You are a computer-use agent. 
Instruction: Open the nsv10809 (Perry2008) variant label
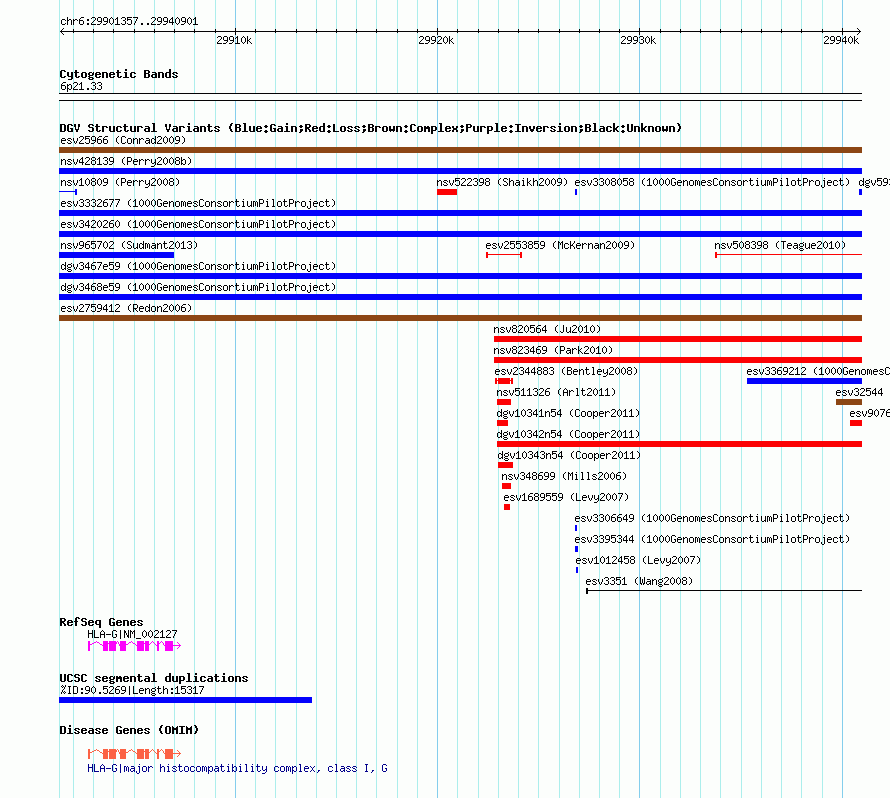pos(120,182)
